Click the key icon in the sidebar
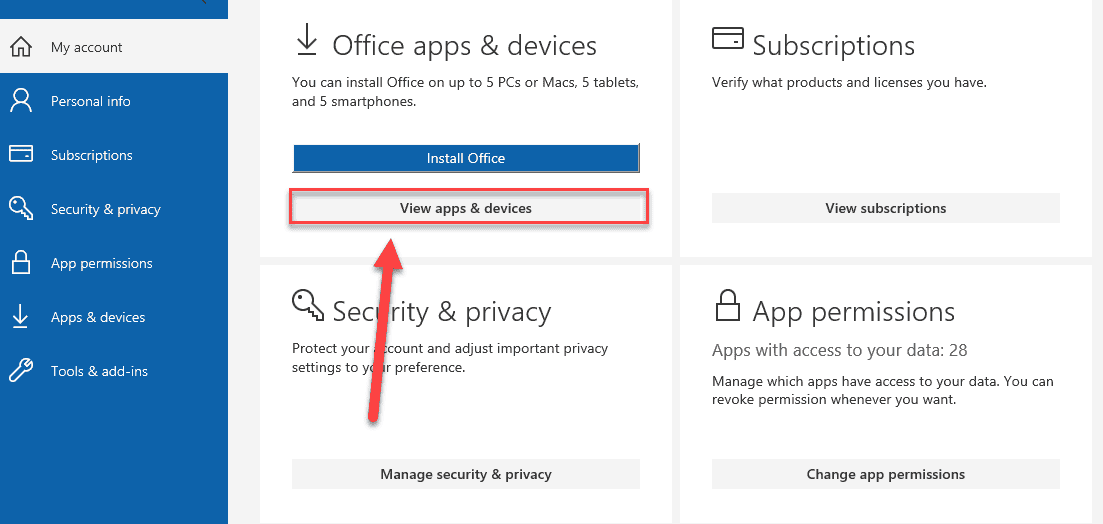The height and width of the screenshot is (524, 1103). (20, 209)
